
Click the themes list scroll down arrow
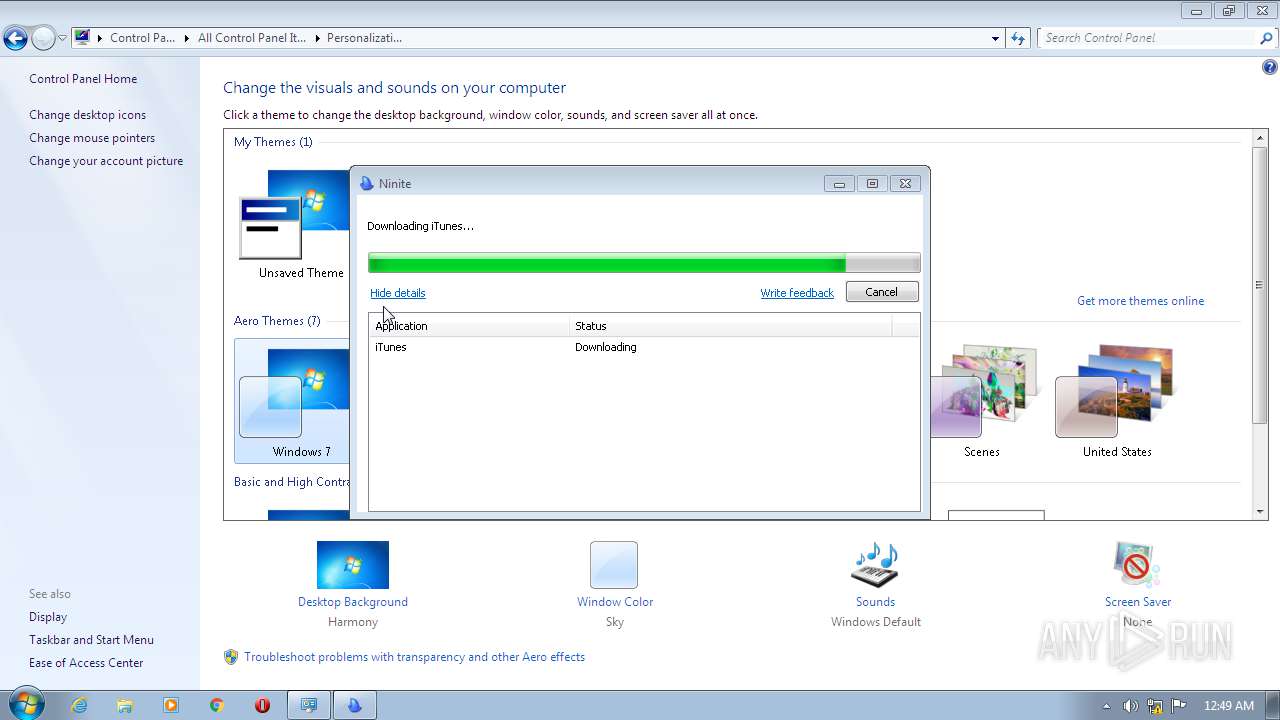(1260, 512)
